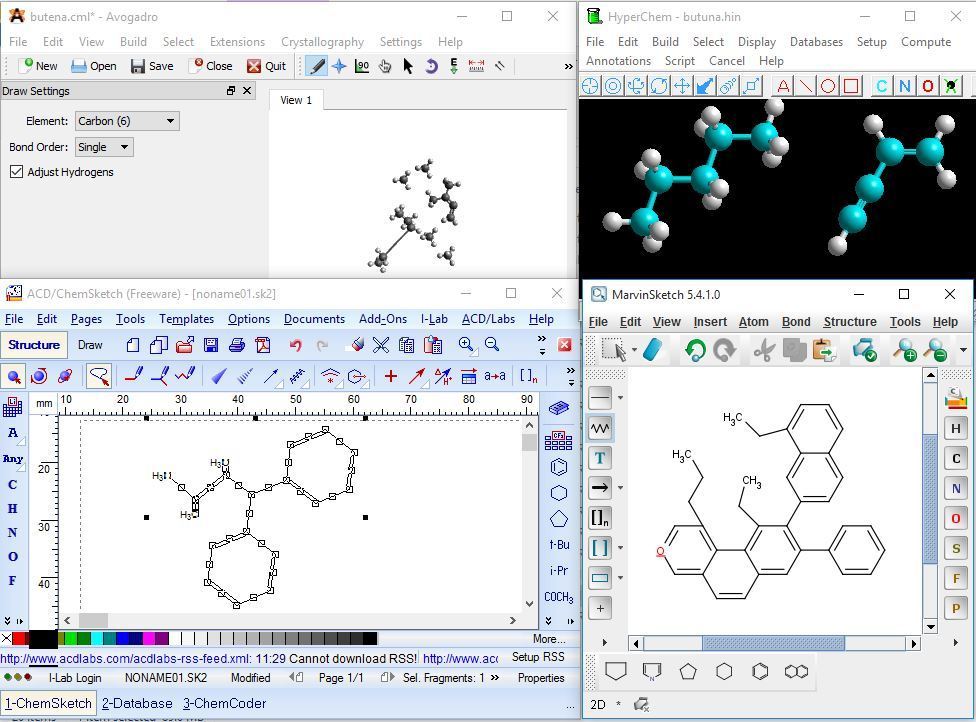The height and width of the screenshot is (722, 976).
Task: Pick the magenta color swatch in ChemSketch palette
Action: click(148, 639)
